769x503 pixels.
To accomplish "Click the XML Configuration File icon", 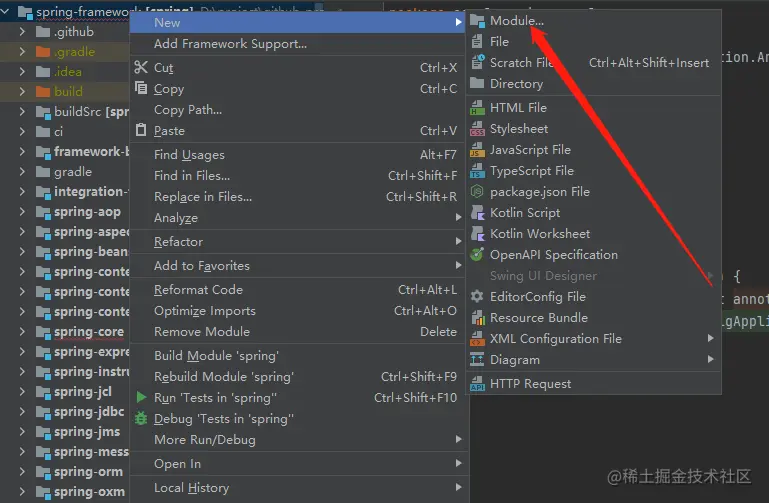I will (x=477, y=338).
